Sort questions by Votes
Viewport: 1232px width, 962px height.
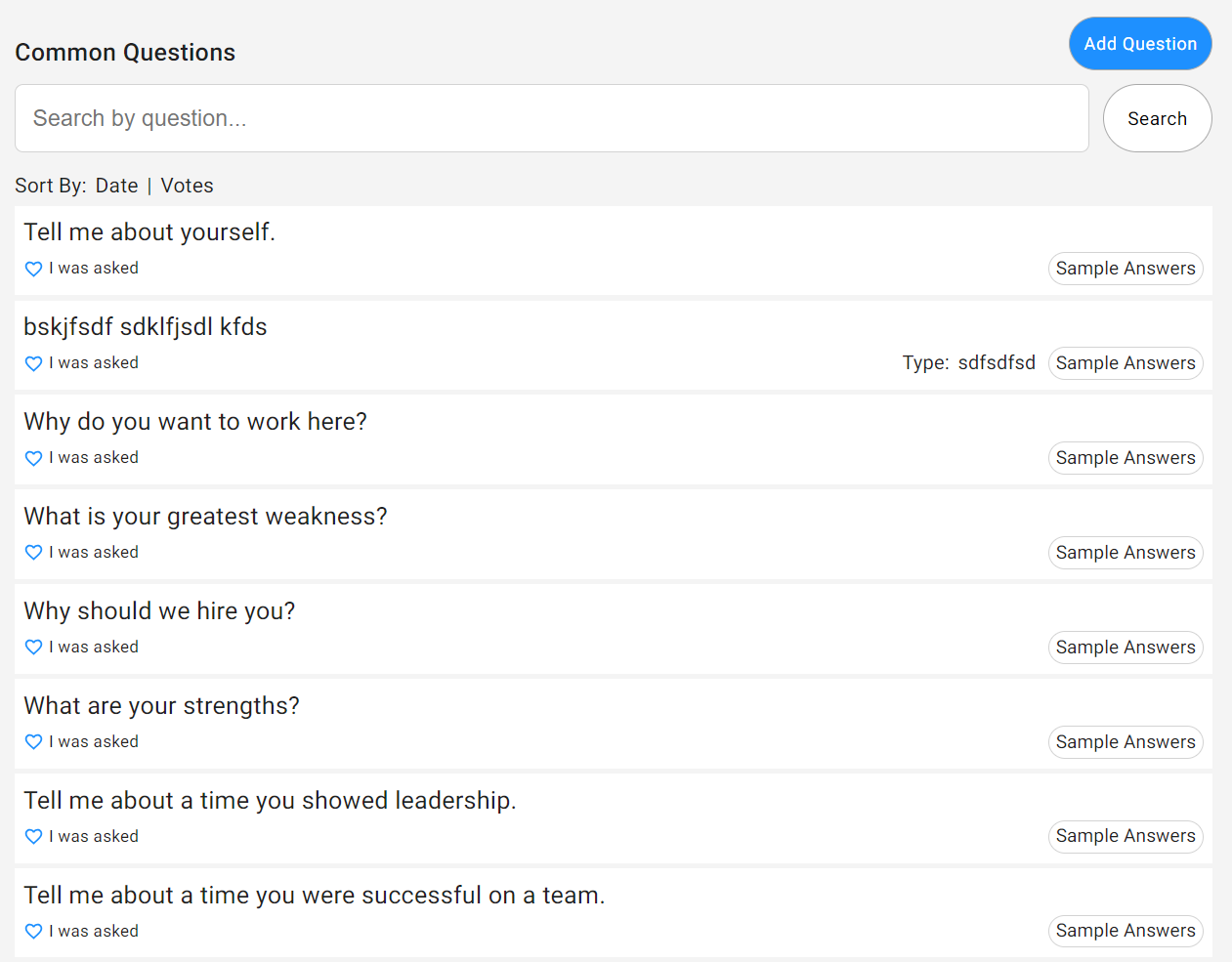pos(187,186)
